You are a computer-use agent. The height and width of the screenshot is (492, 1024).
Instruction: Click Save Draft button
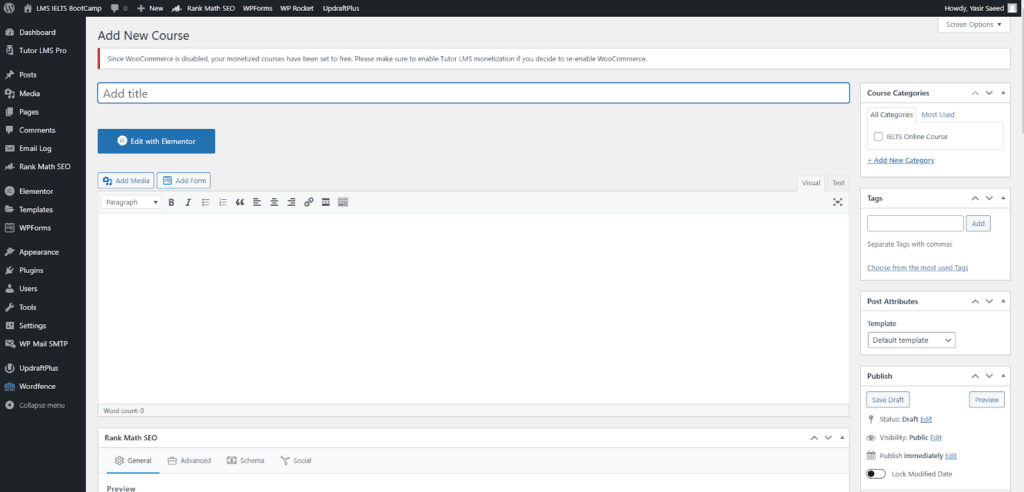coord(888,400)
